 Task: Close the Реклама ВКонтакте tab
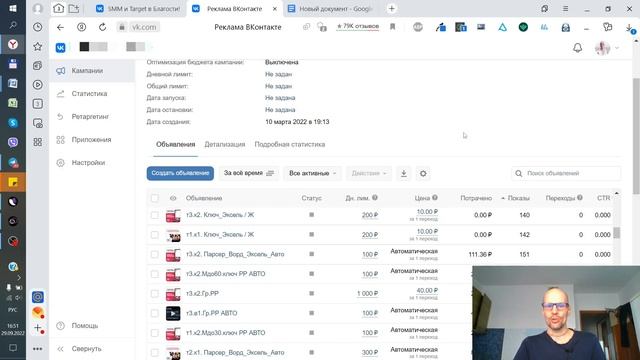tap(275, 9)
